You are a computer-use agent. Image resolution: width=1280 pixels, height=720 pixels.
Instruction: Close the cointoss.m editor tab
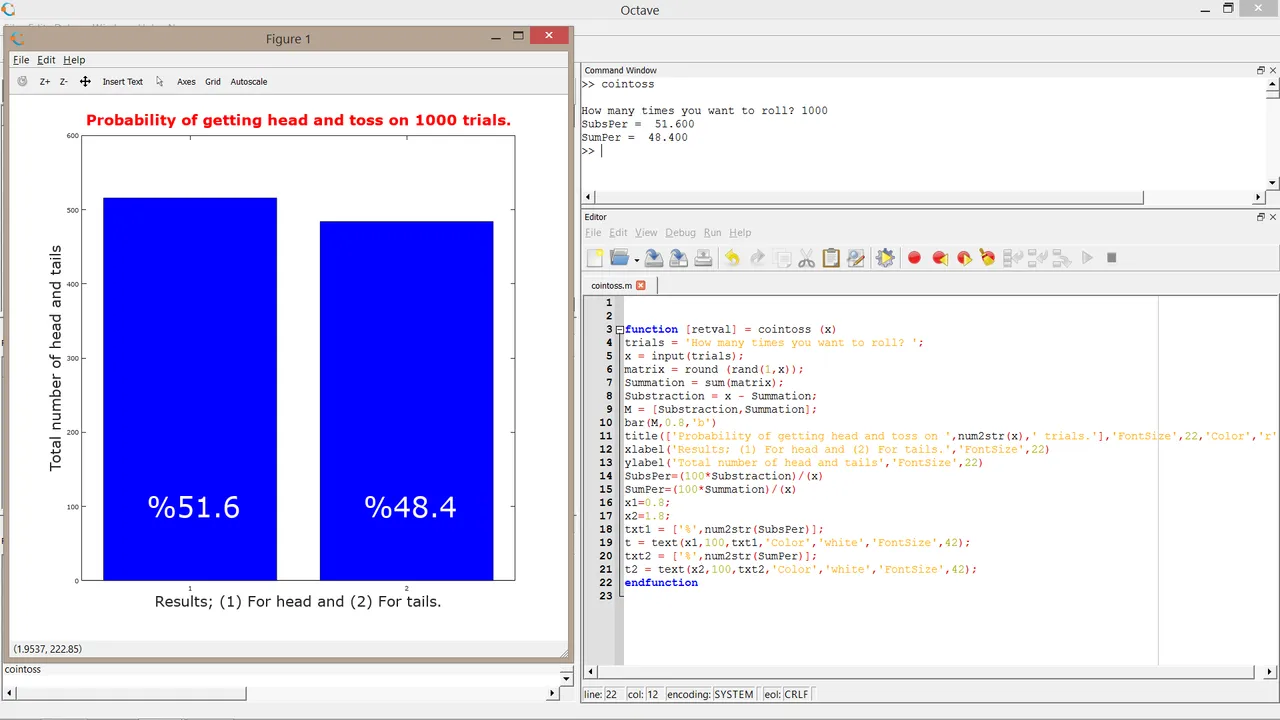[x=641, y=285]
